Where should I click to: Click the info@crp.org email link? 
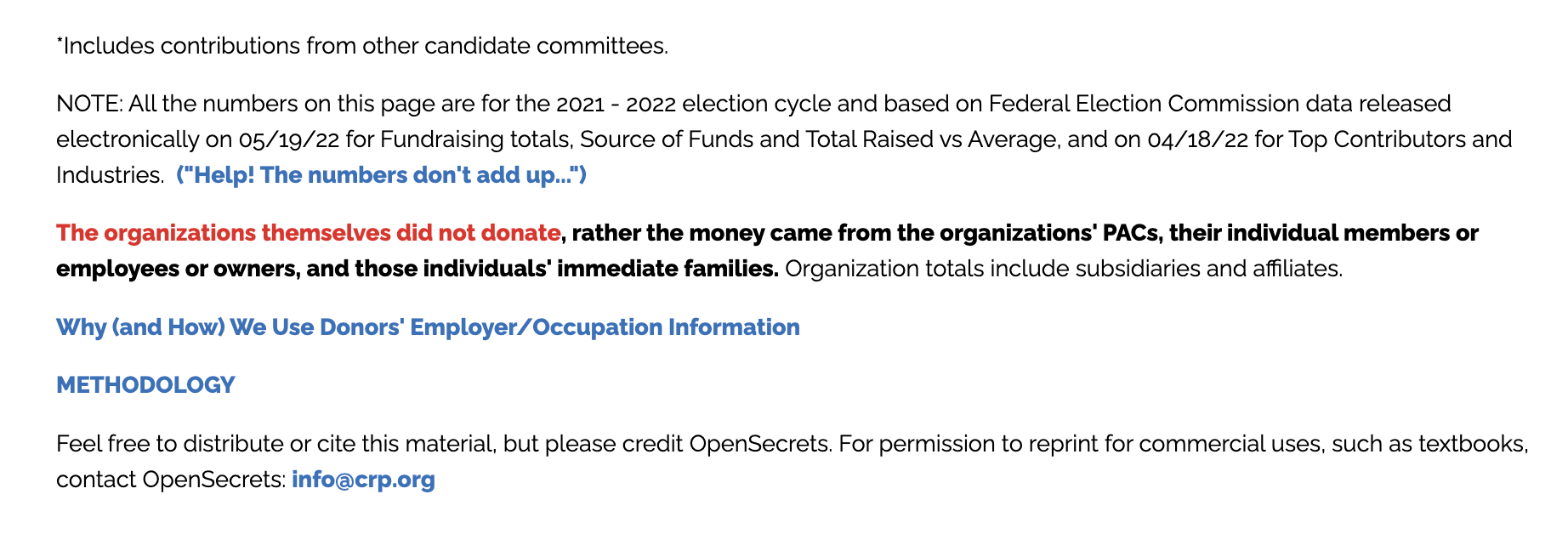363,480
